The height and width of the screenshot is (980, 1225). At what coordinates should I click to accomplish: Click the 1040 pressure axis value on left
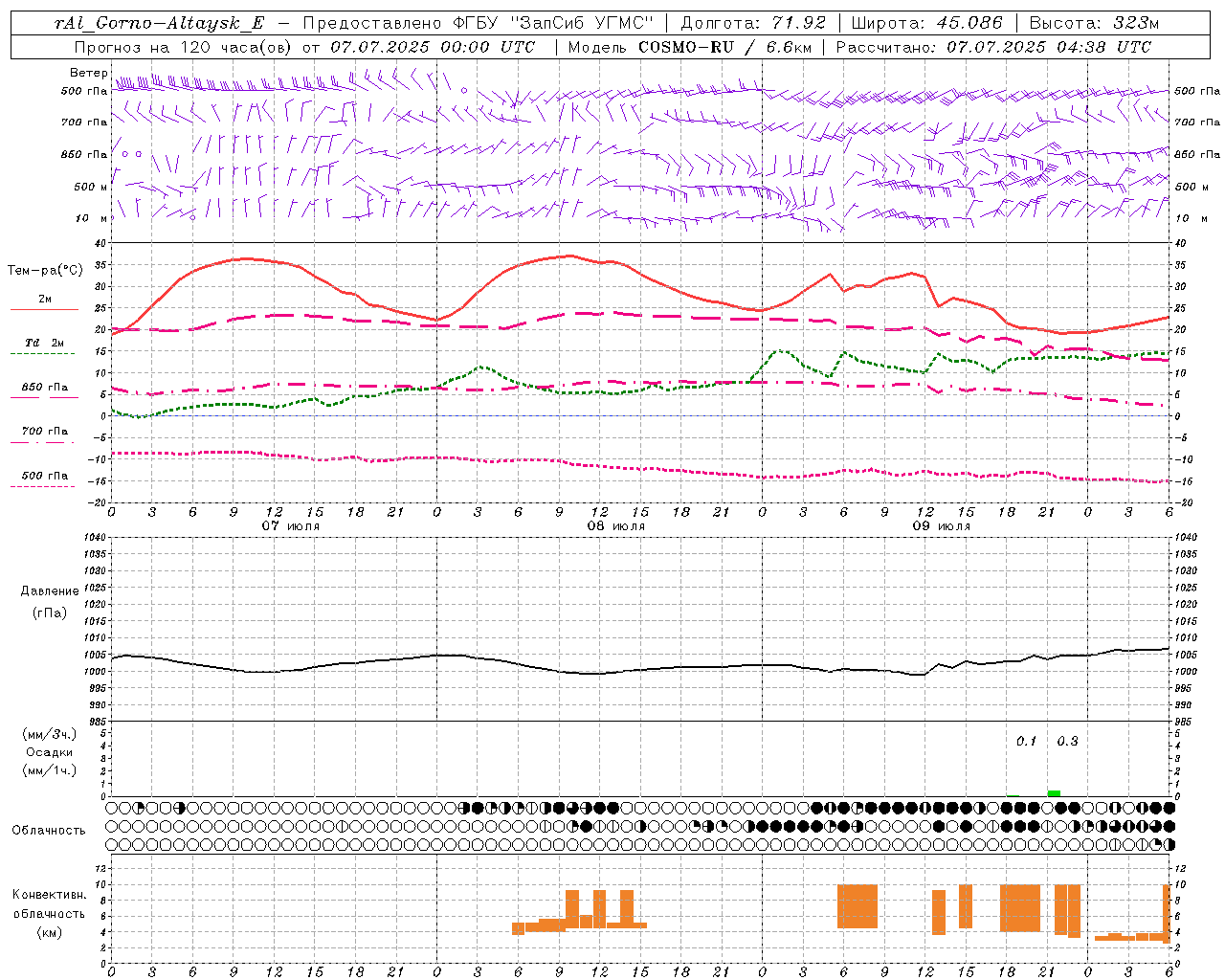coord(95,537)
